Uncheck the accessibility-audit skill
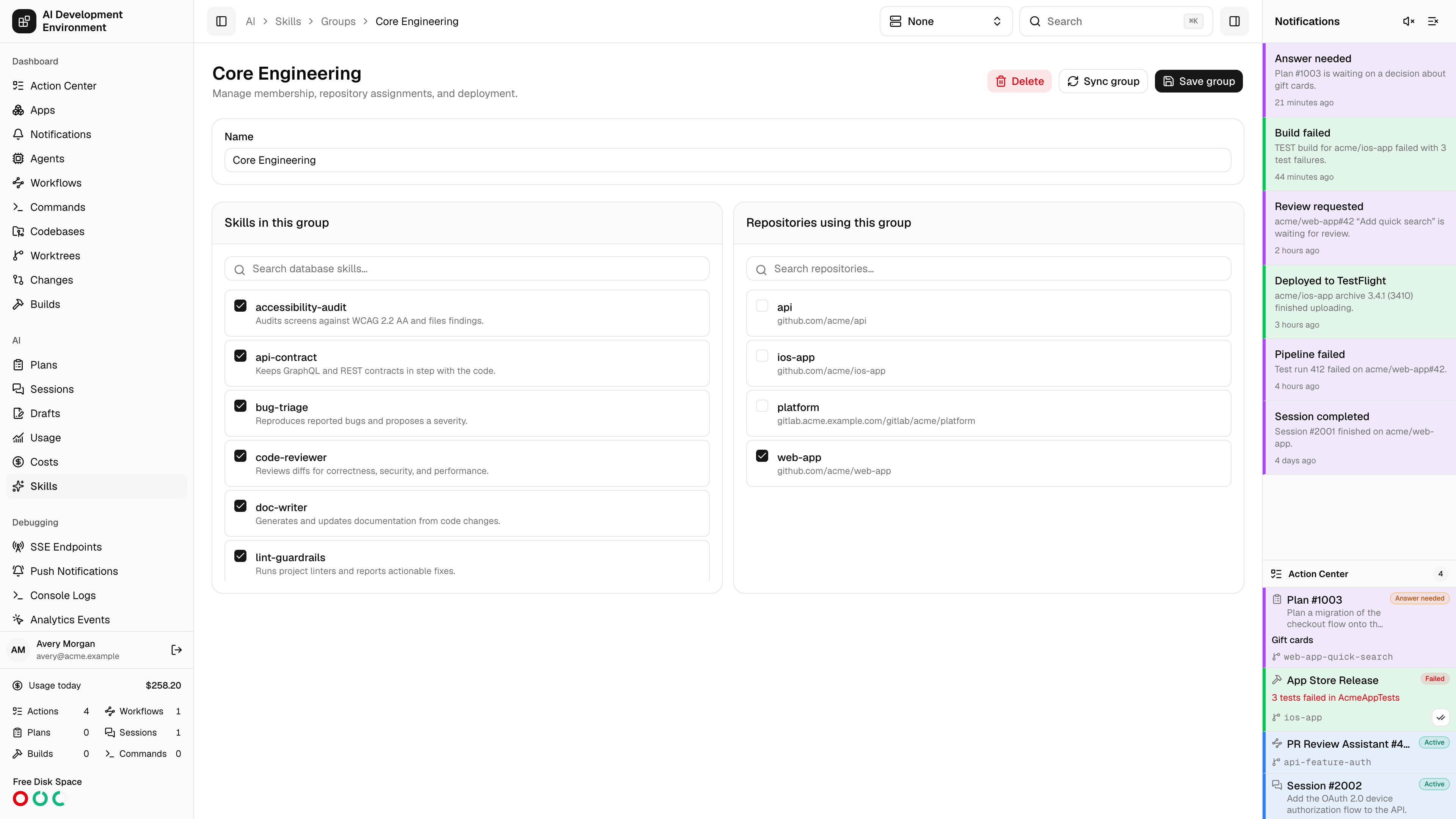Image resolution: width=1456 pixels, height=819 pixels. tap(240, 306)
